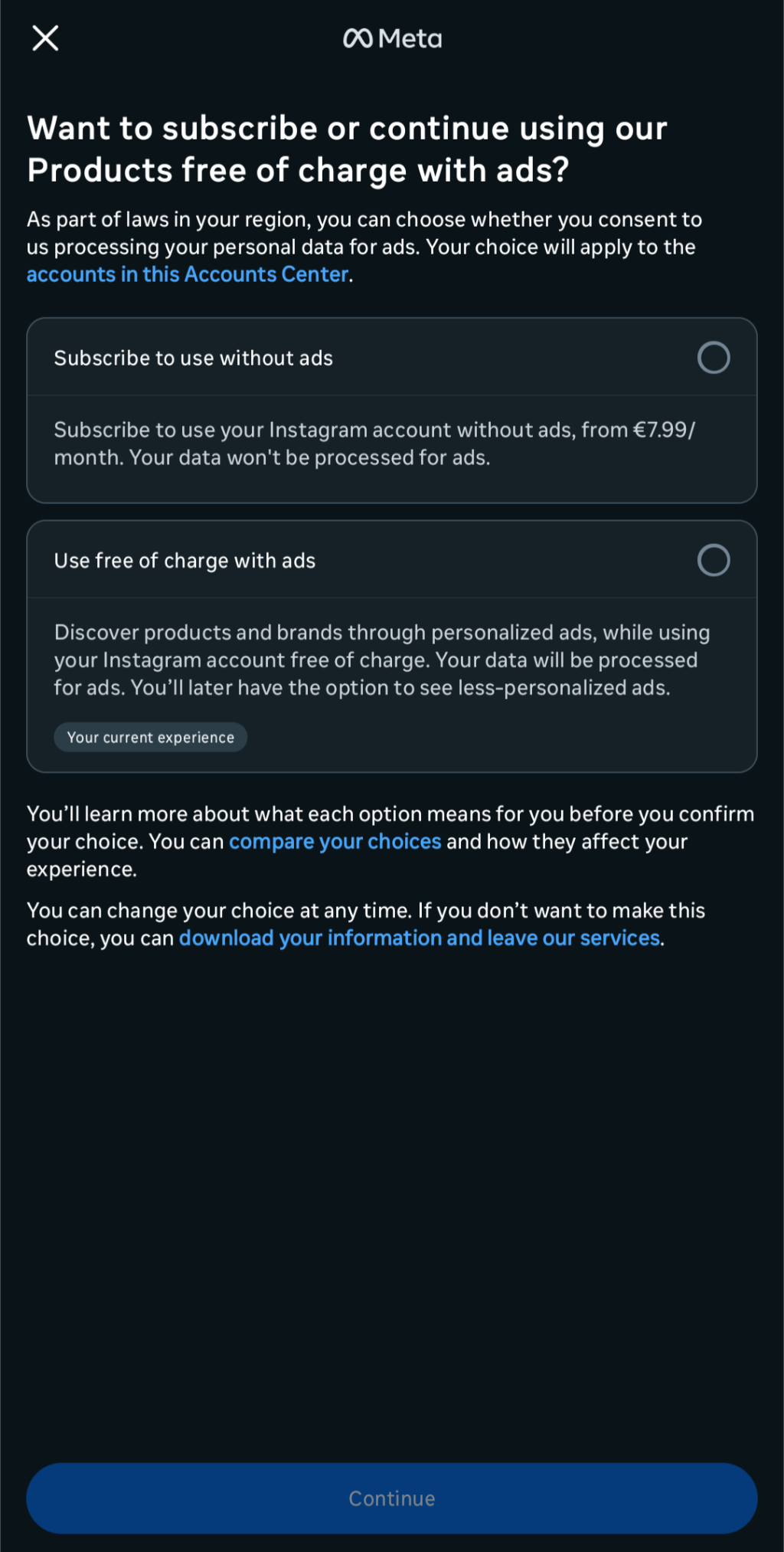784x1552 pixels.
Task: Tap the Meta infinity symbol icon
Action: click(x=358, y=38)
